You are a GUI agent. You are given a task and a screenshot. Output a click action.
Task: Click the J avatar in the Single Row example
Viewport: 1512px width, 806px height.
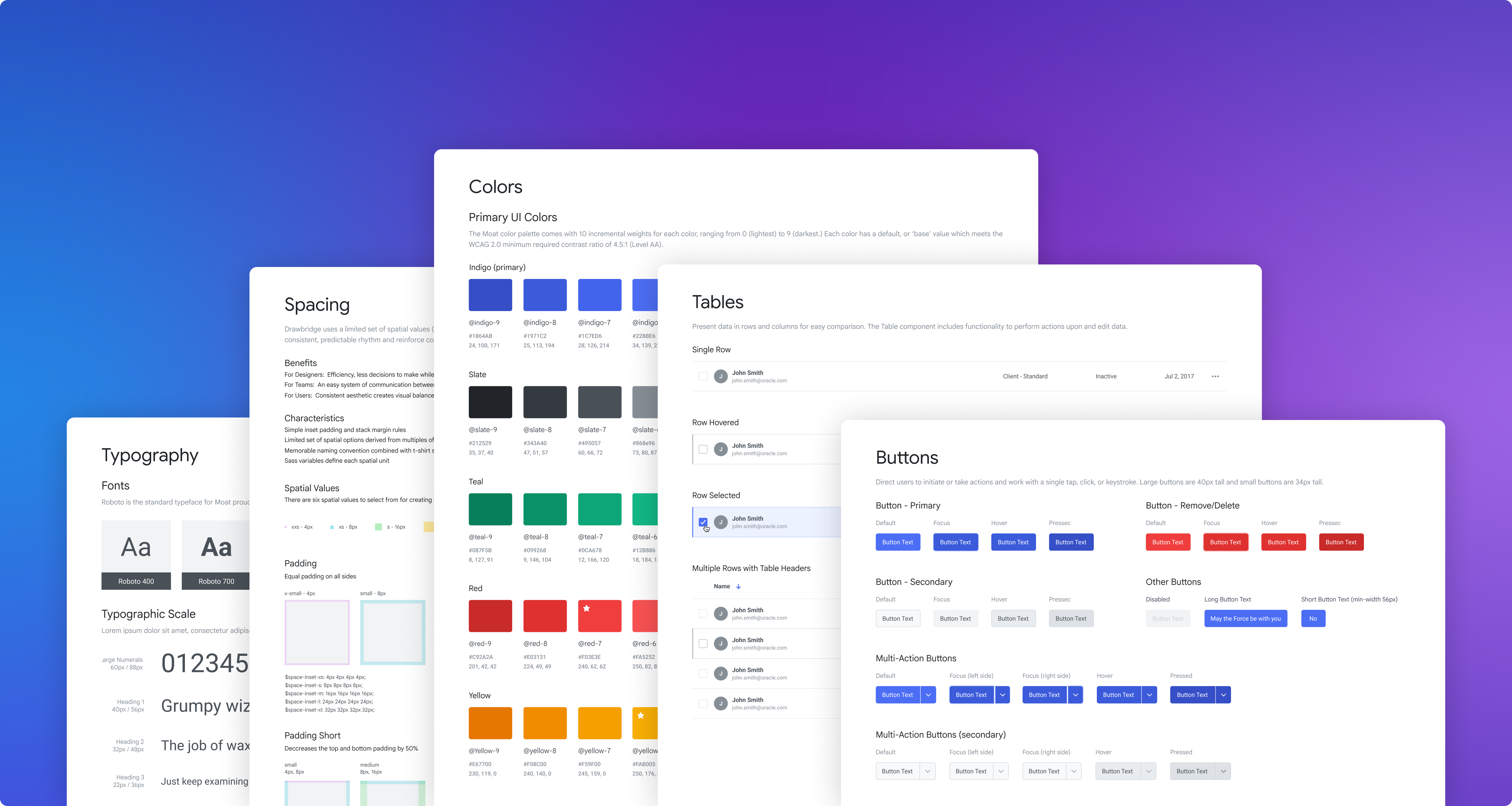point(721,377)
